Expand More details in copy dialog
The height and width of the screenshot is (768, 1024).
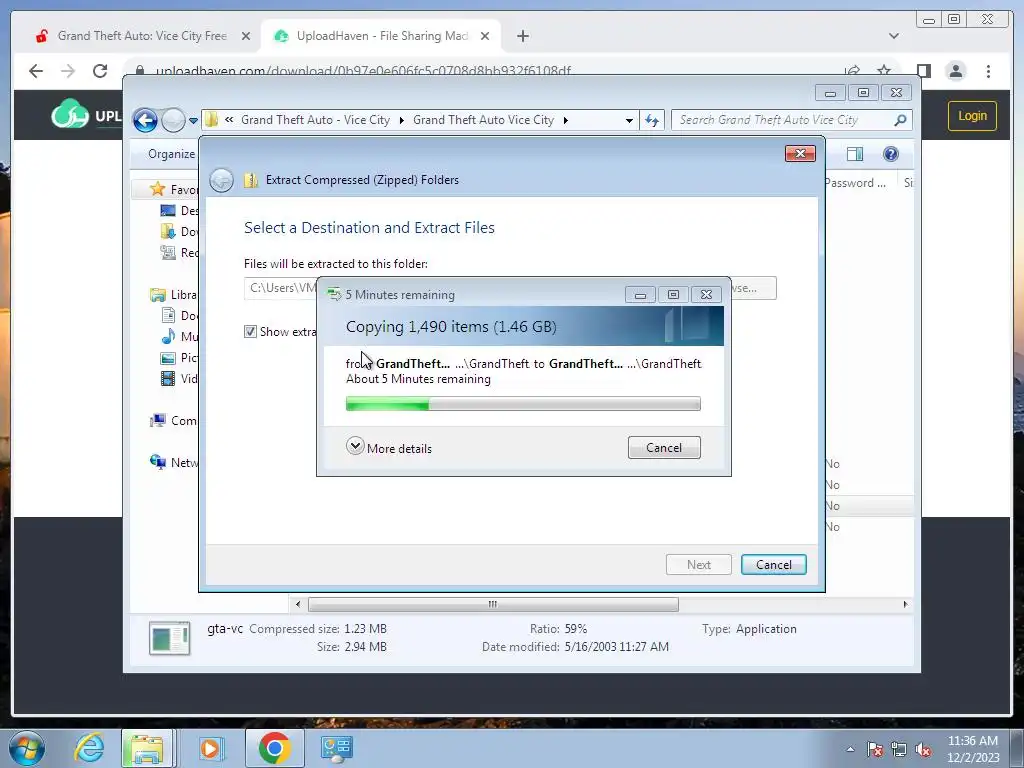(389, 448)
